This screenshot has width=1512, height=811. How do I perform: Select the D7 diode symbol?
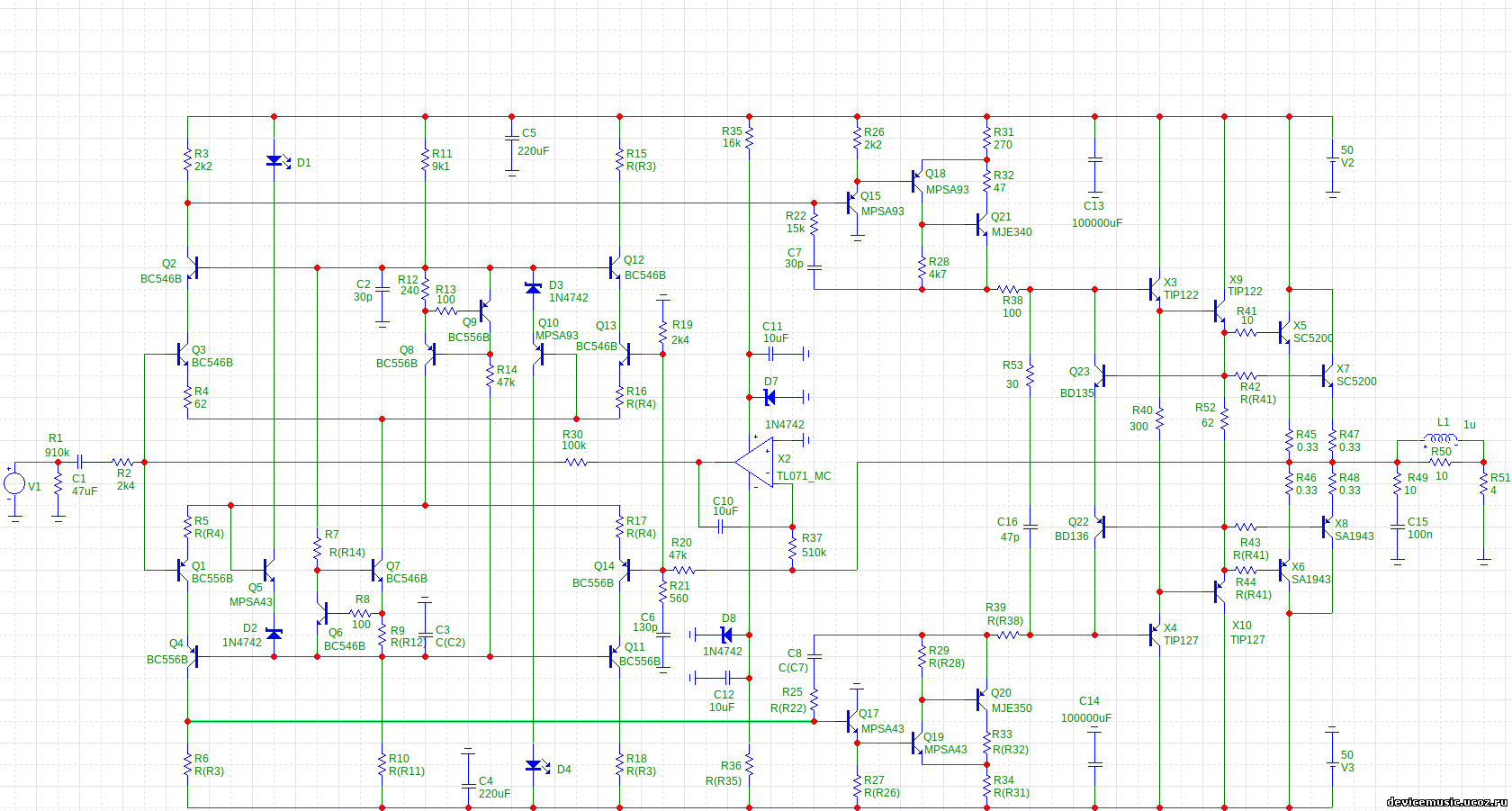point(769,397)
